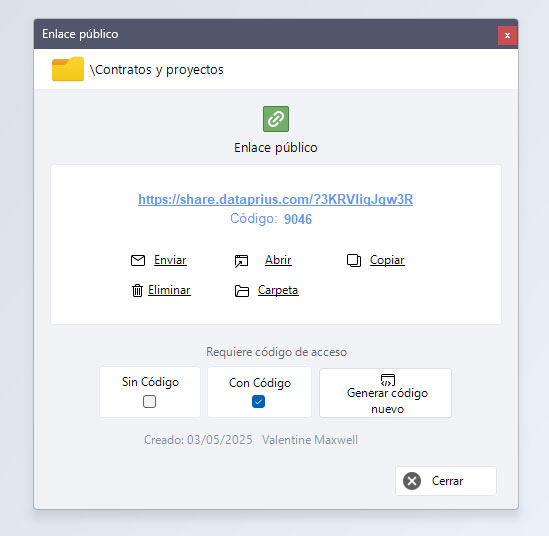Click Generar código nuevo button
Screen dimensions: 549x536
point(385,393)
